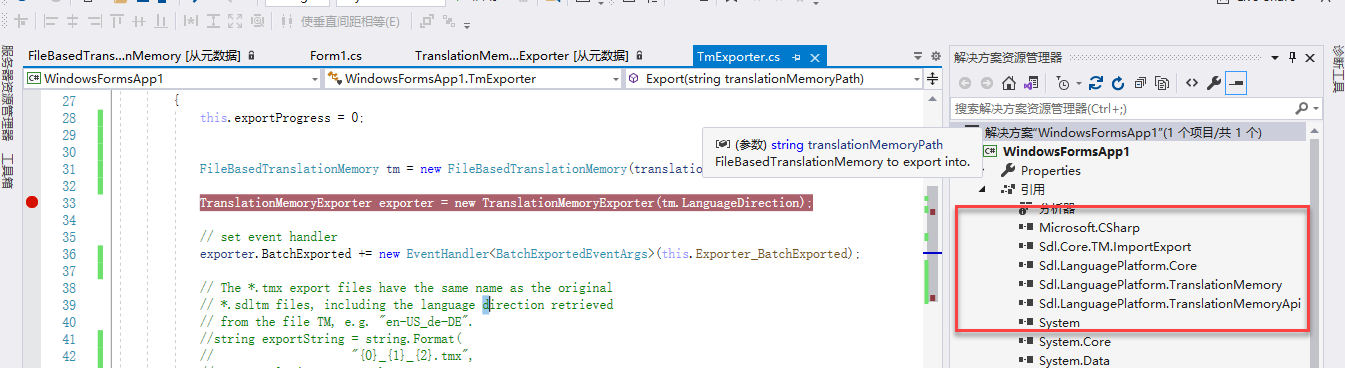The height and width of the screenshot is (368, 1345).
Task: Click the Solution Explorer back arrow
Action: (x=965, y=84)
